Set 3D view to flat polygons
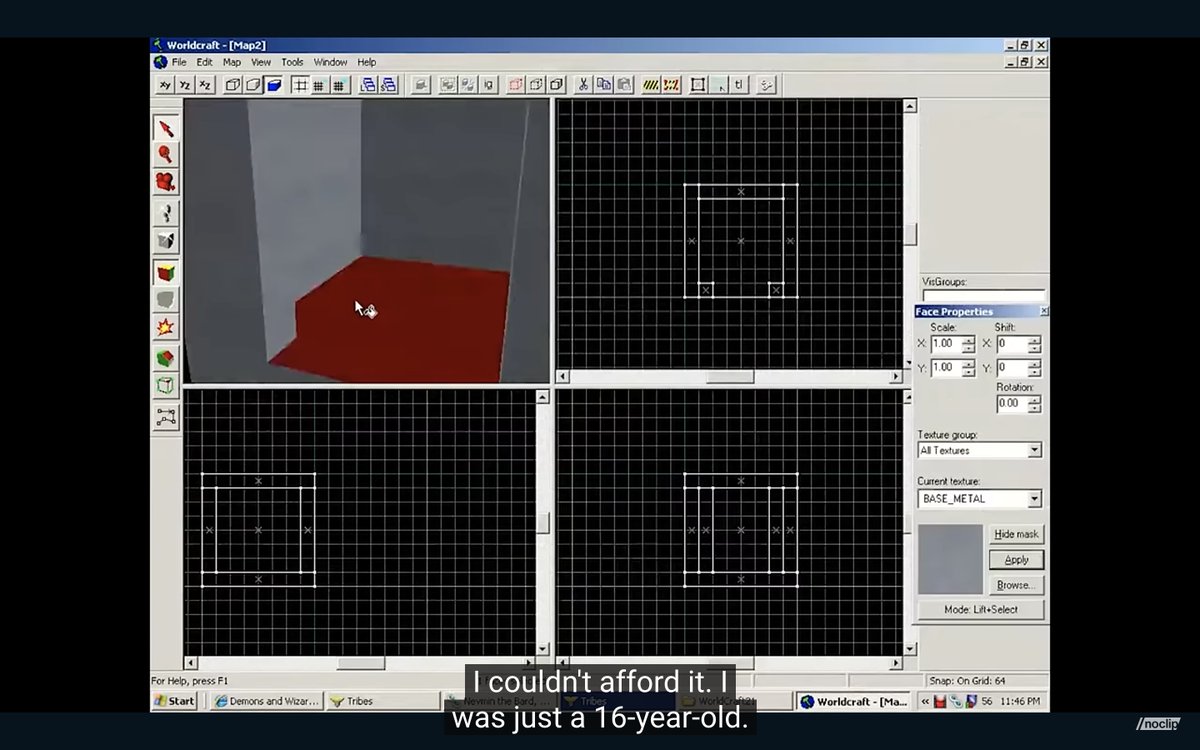1200x750 pixels. tap(253, 85)
